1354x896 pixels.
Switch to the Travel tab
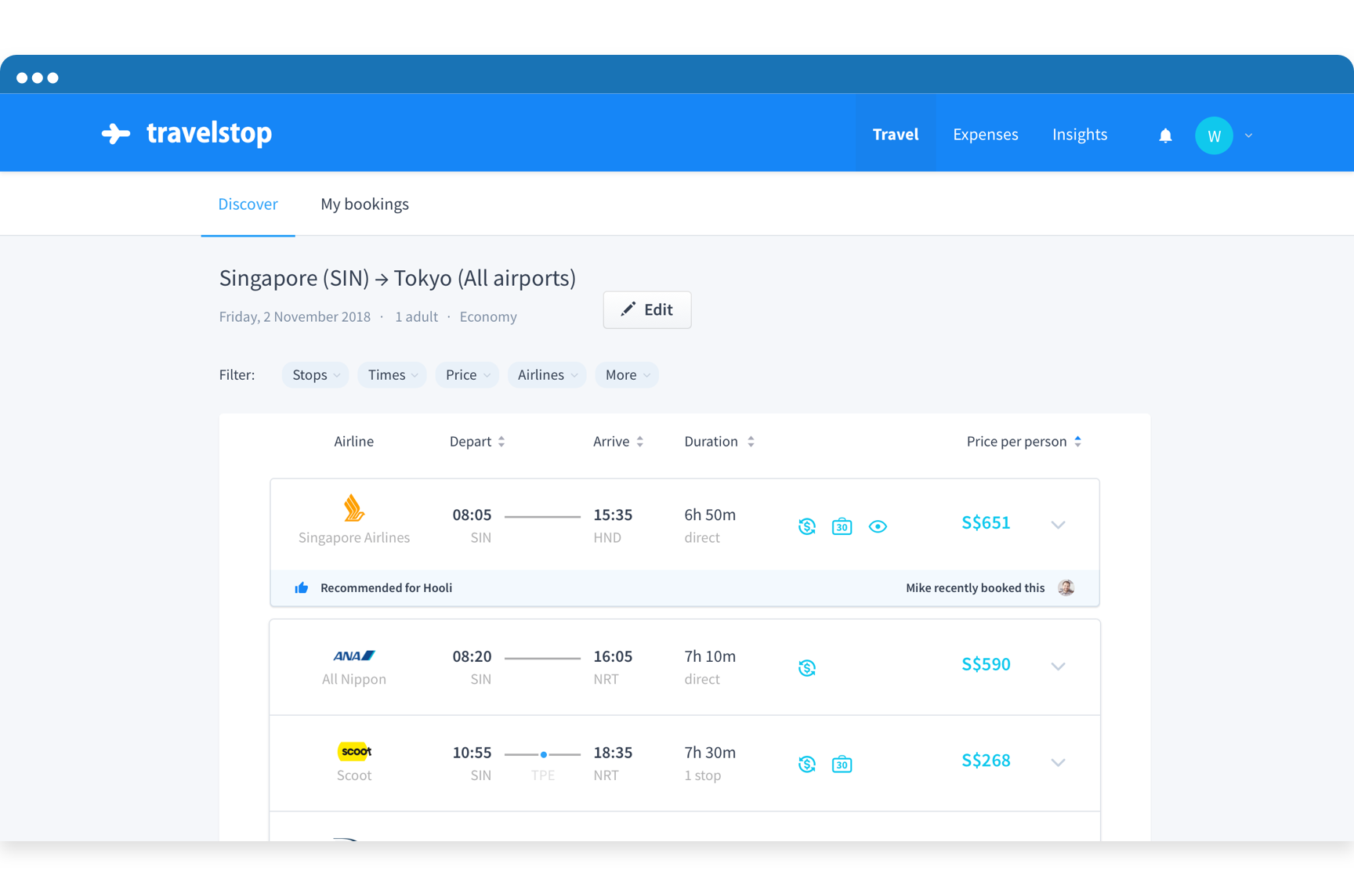(x=896, y=135)
